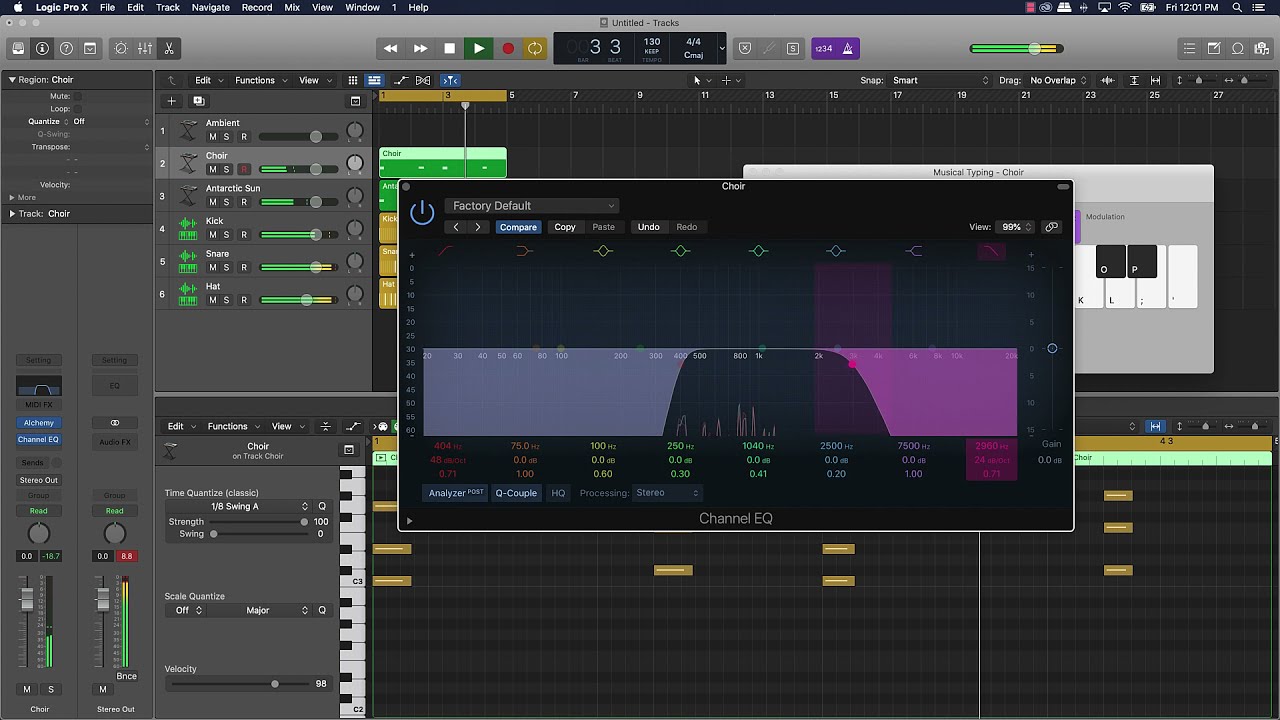Toggle the Solo S button in control bar
Screen dimensions: 1280x720
tap(793, 48)
